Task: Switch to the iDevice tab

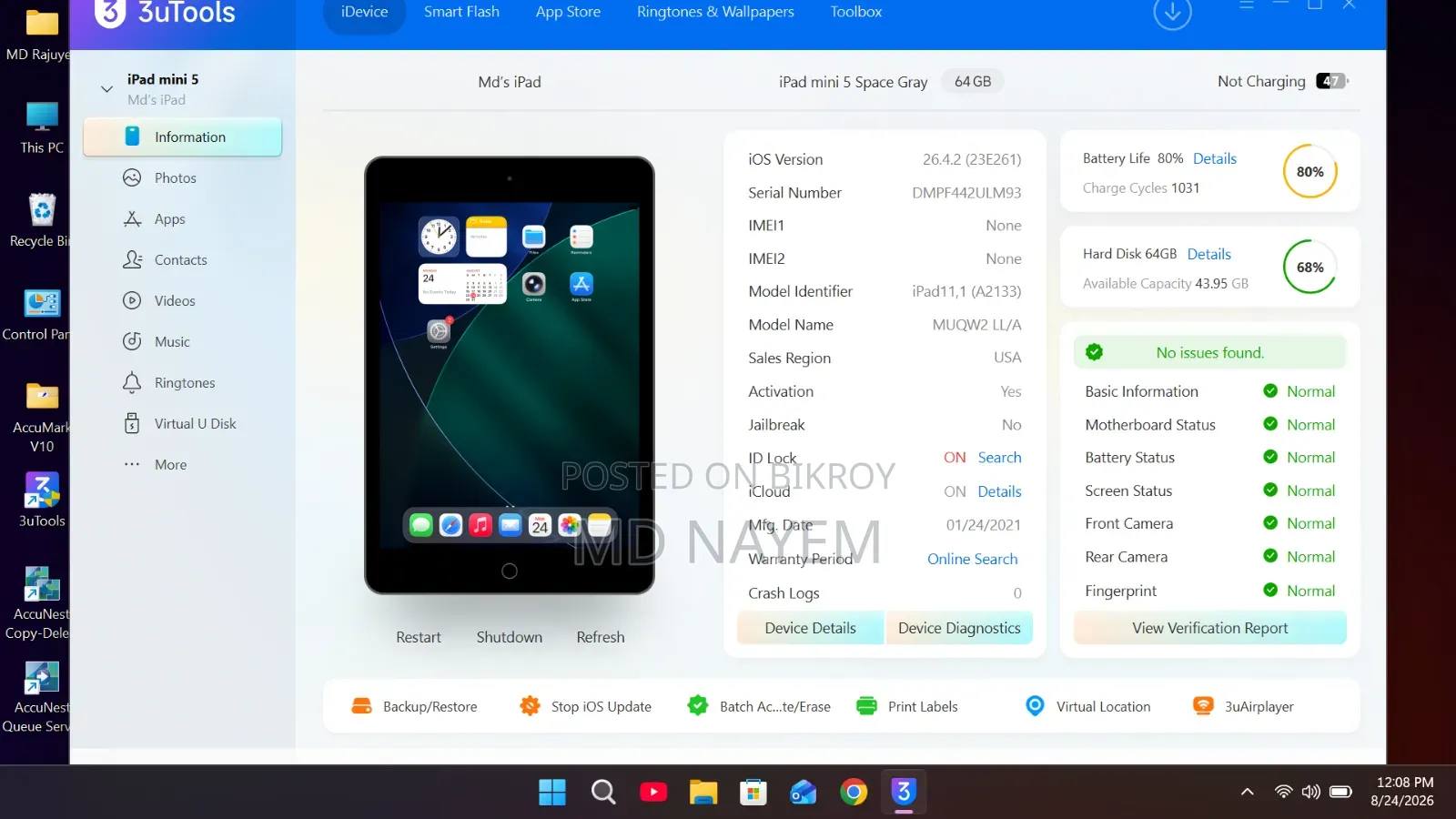Action: [364, 13]
